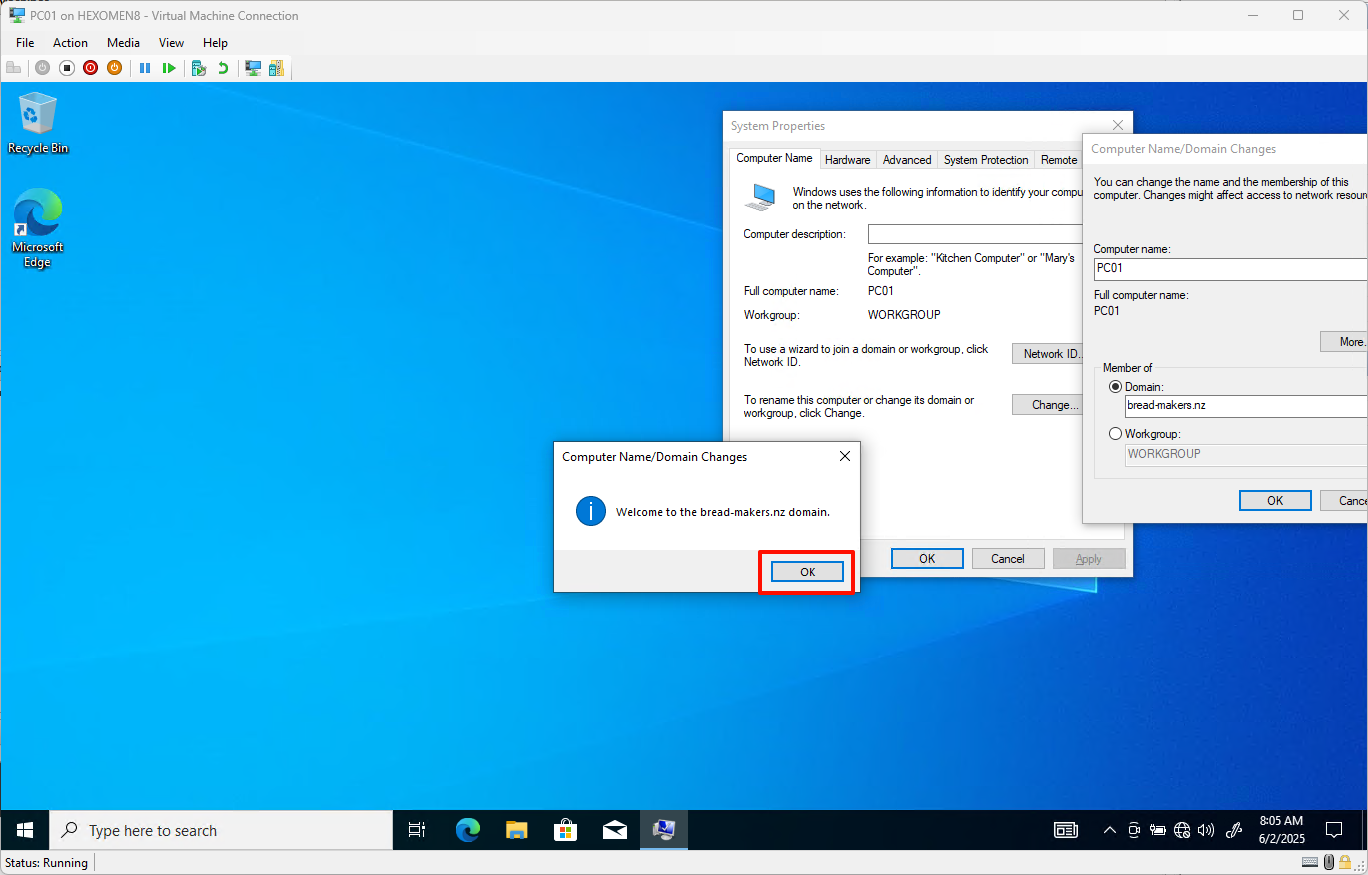Switch to the System Protection tab
The width and height of the screenshot is (1368, 875).
986,160
